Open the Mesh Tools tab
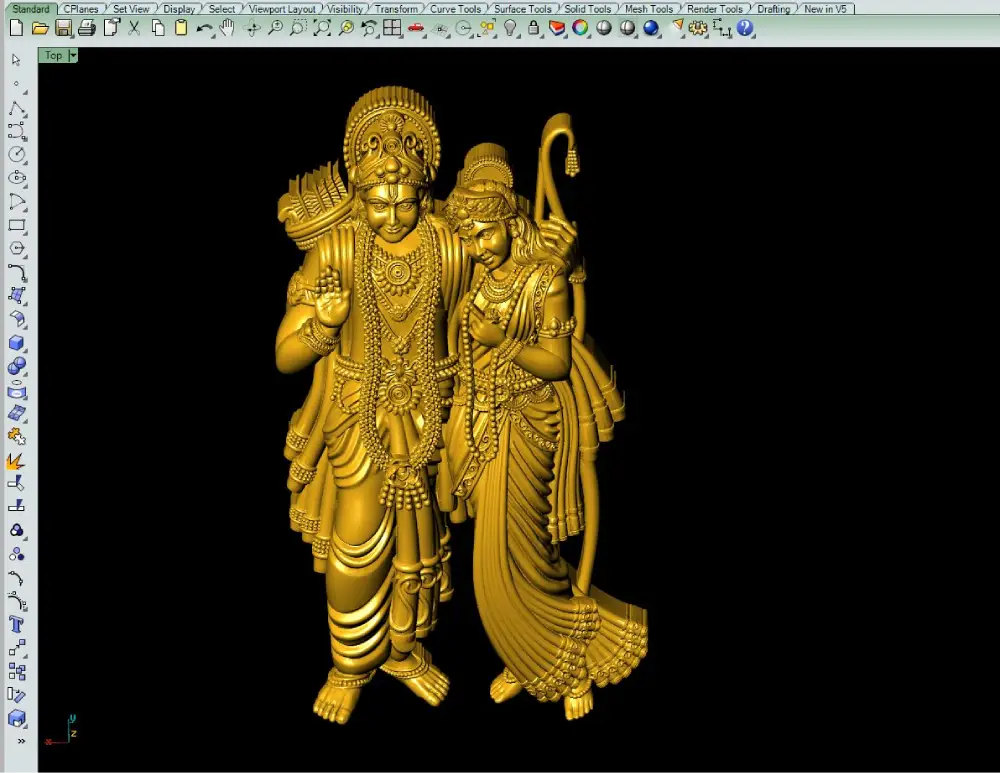This screenshot has height=773, width=1000. 649,9
